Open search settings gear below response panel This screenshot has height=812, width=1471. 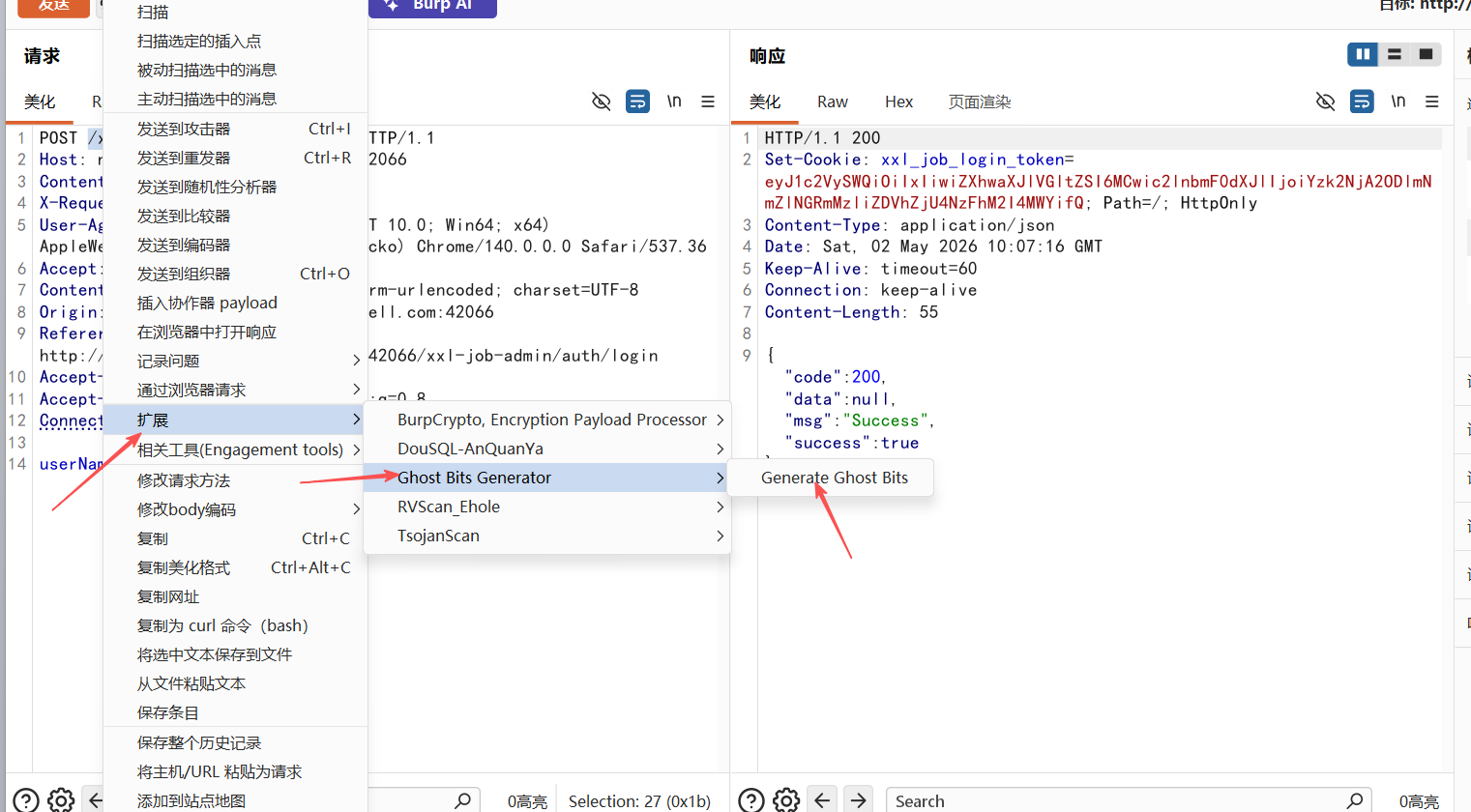pos(786,800)
